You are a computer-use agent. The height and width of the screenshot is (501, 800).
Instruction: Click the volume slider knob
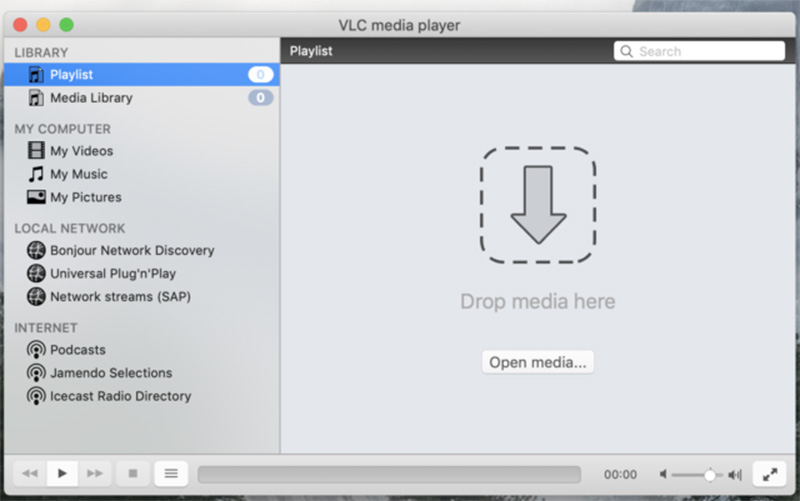710,475
